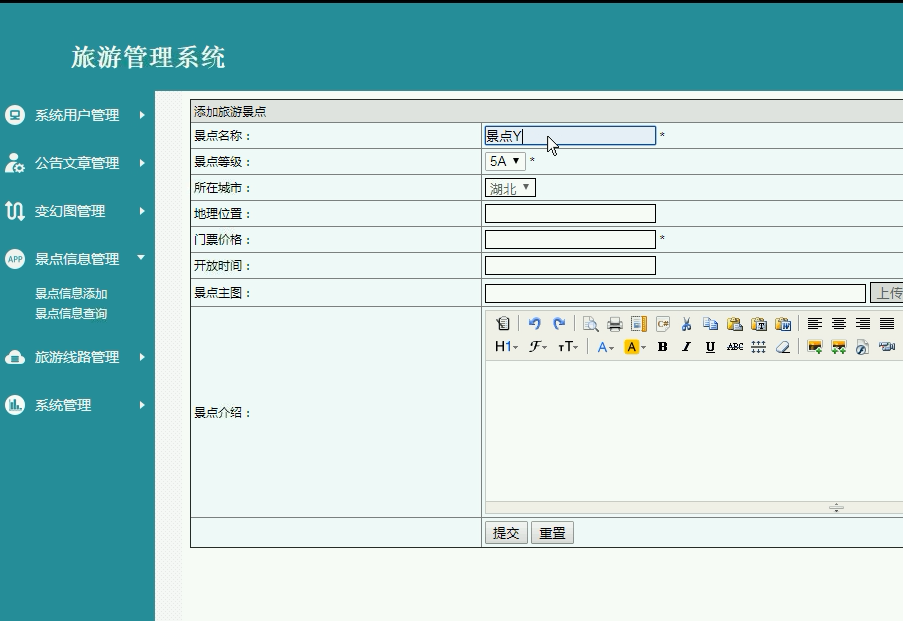This screenshot has width=903, height=621.
Task: Click the print icon in the editor
Action: 614,324
